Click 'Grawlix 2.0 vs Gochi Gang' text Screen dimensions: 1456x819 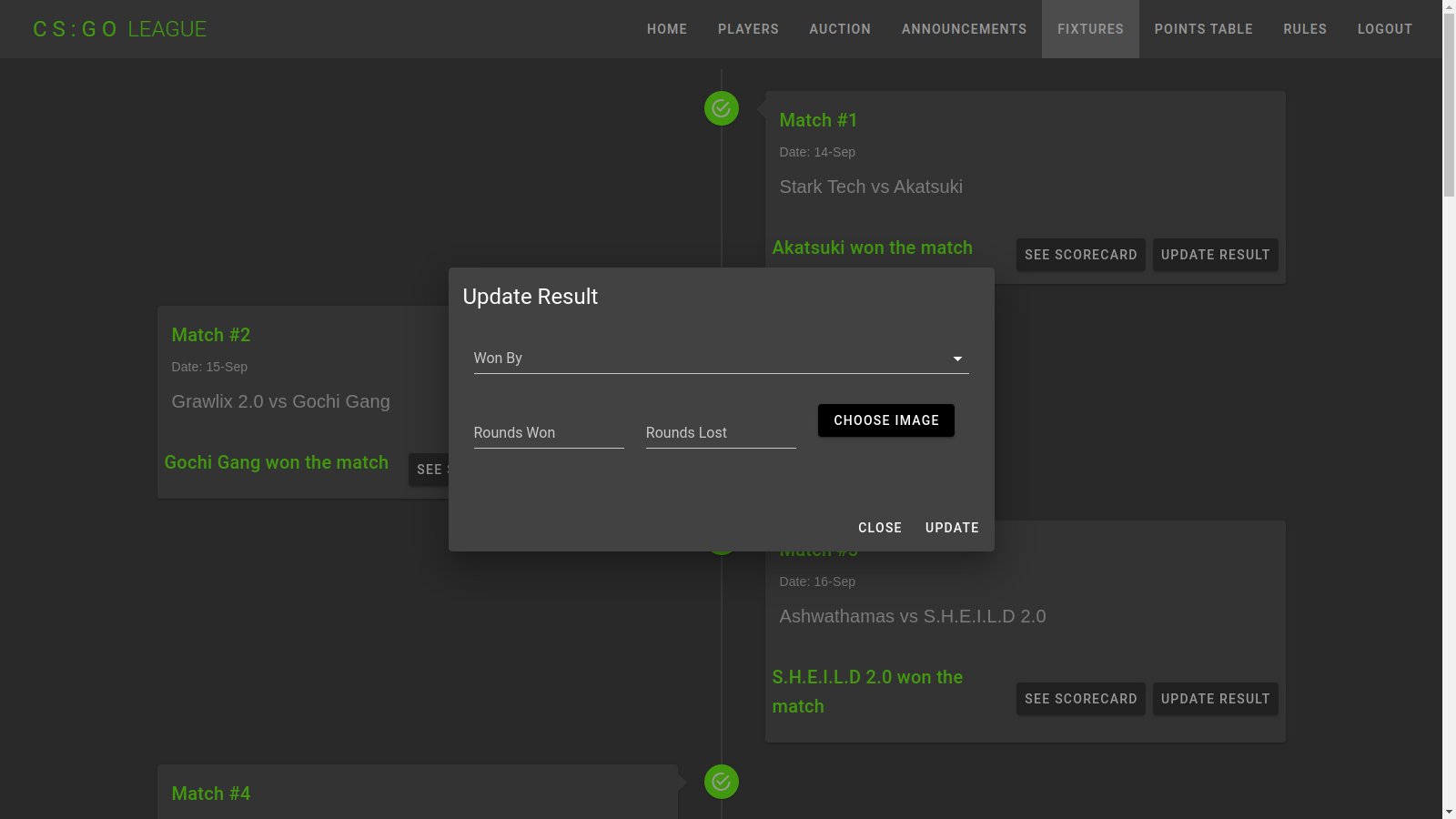pos(280,401)
